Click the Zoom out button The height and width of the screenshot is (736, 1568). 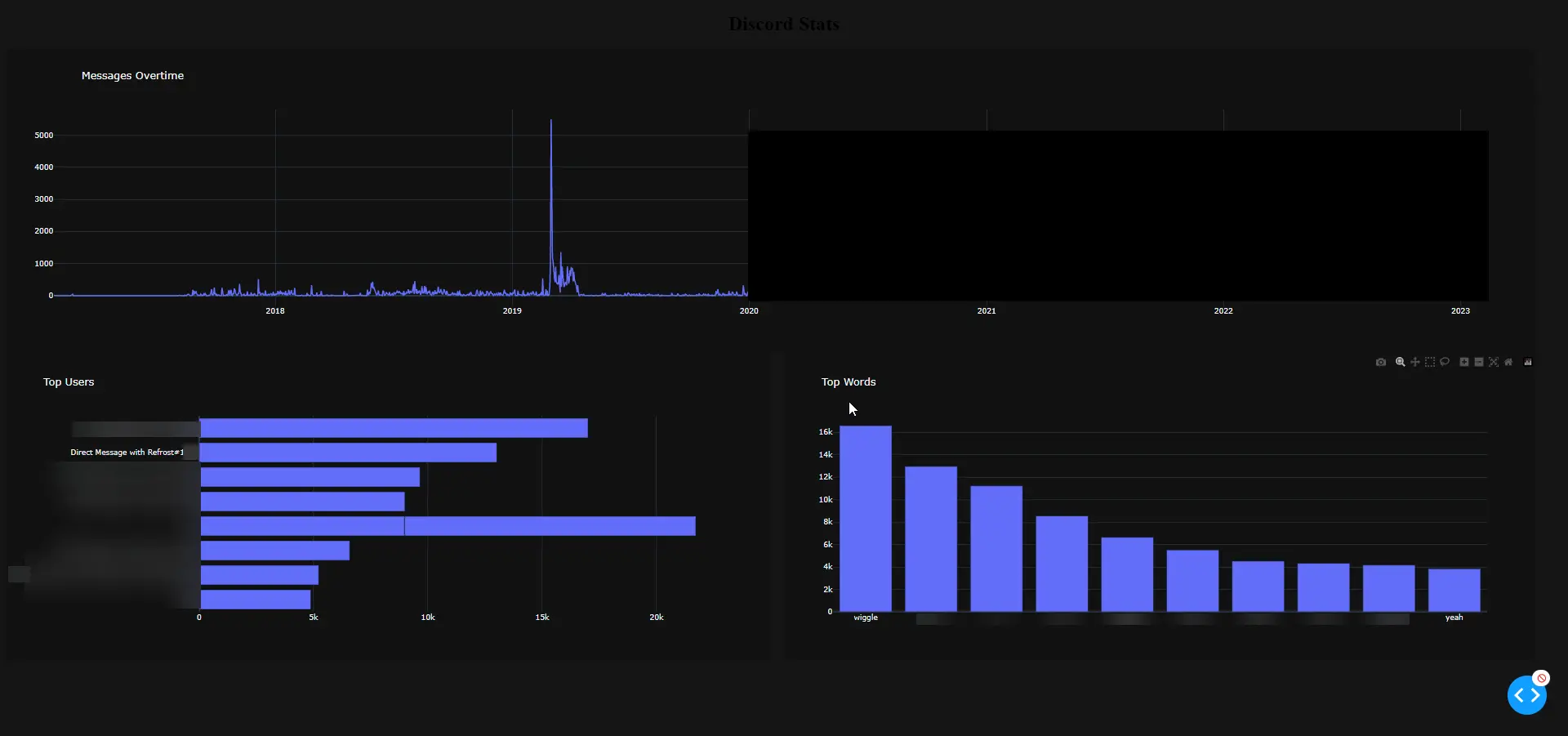[x=1479, y=362]
